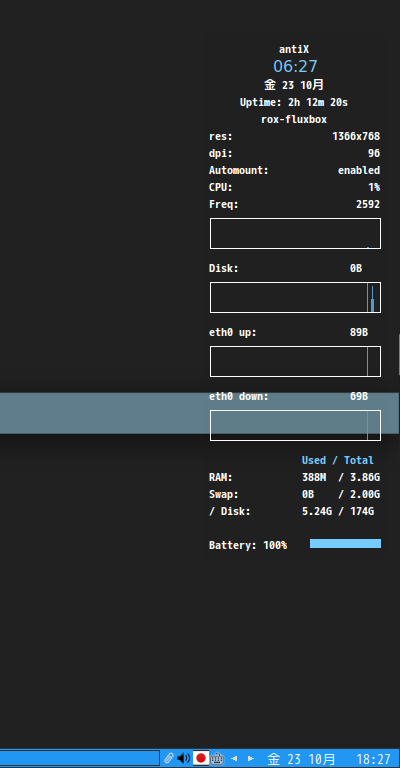Click the Battery: 100% label
This screenshot has height=768, width=400.
[x=248, y=545]
